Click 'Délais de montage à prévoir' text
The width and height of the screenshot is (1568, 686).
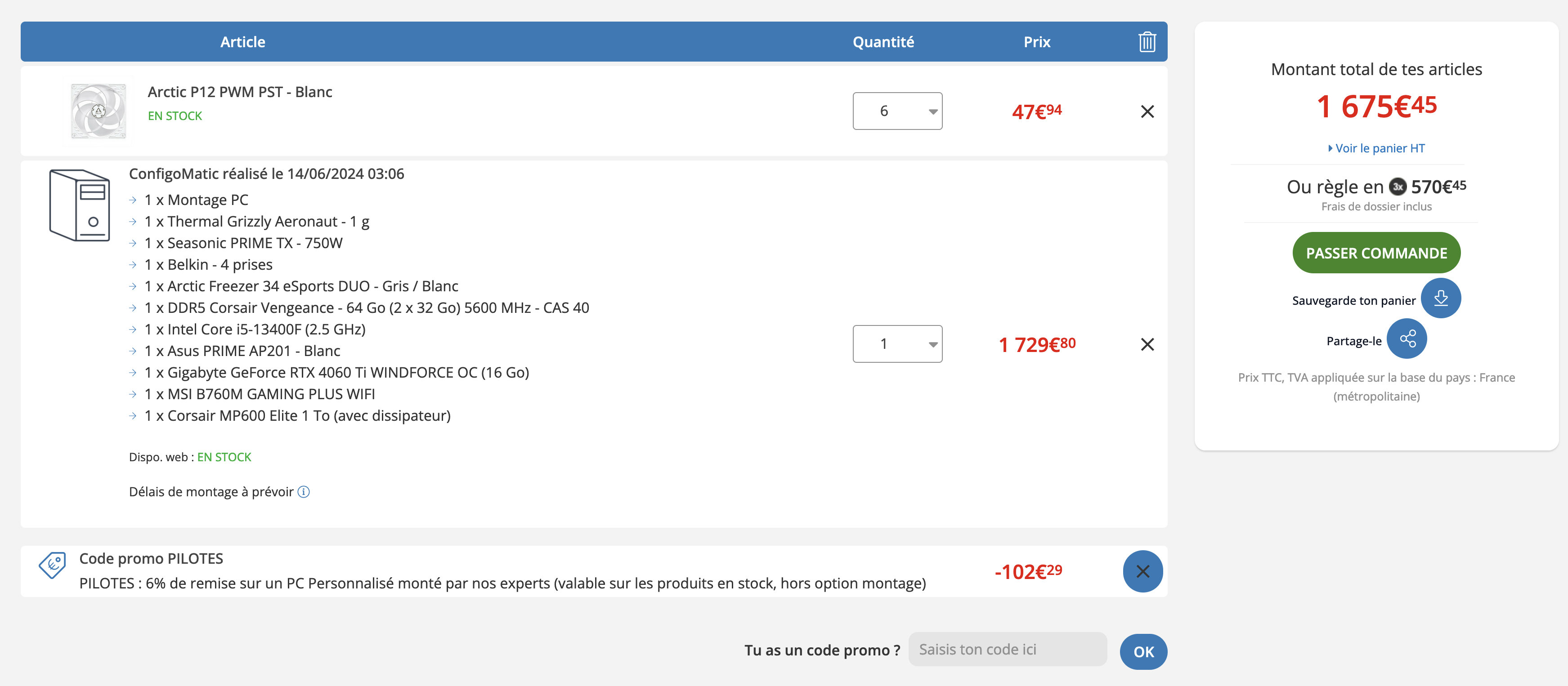(211, 491)
